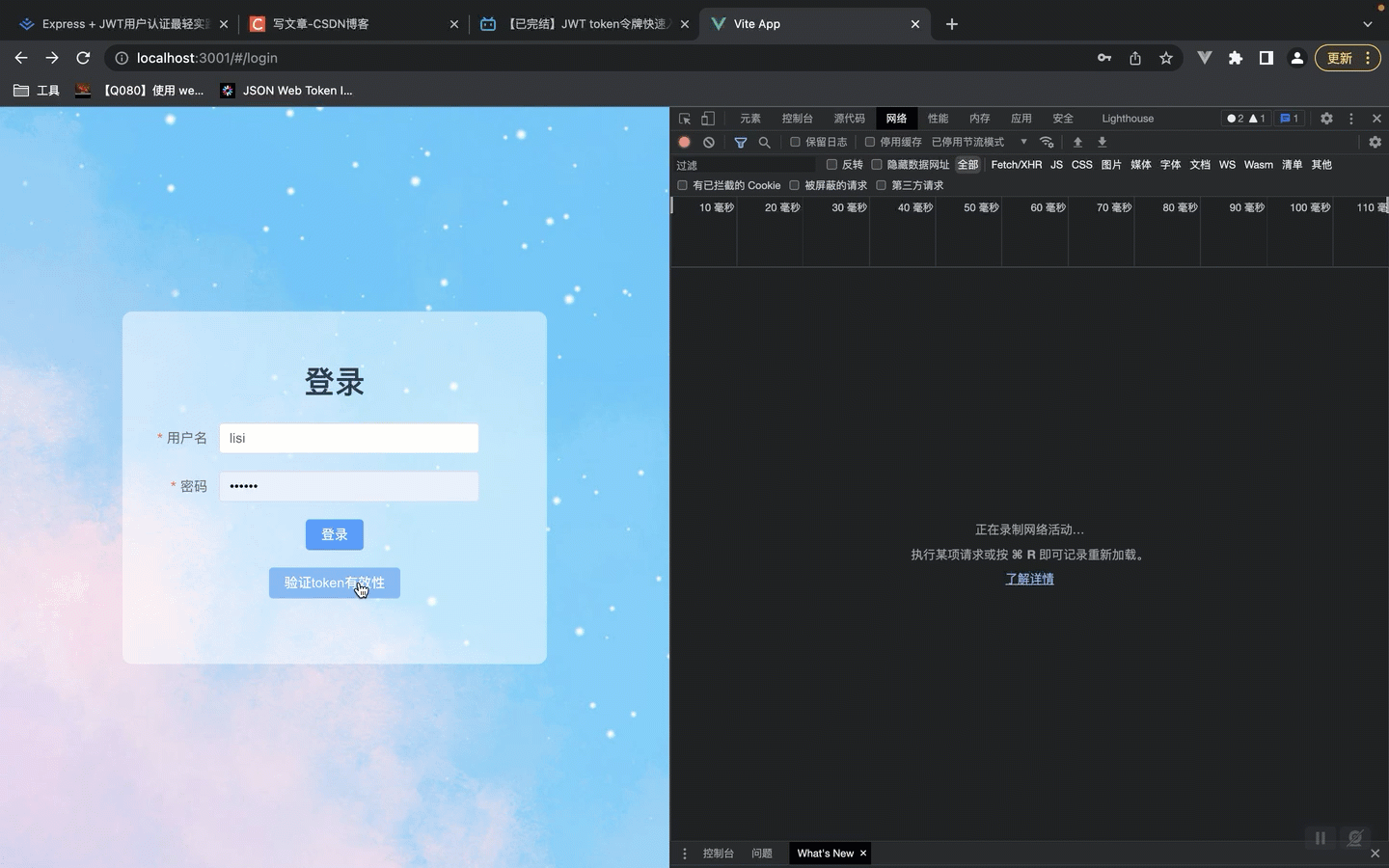Click the 更新 browser update button
This screenshot has height=868, width=1389.
1348,58
